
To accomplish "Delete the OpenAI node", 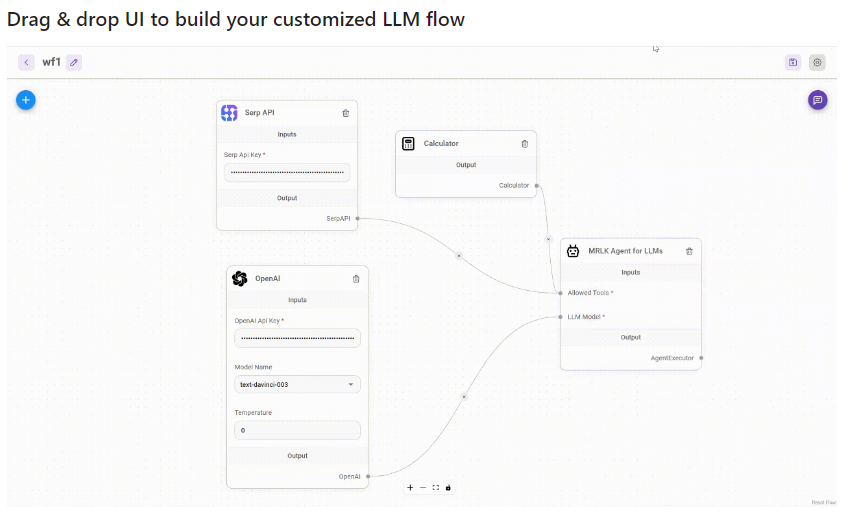I will [356, 279].
